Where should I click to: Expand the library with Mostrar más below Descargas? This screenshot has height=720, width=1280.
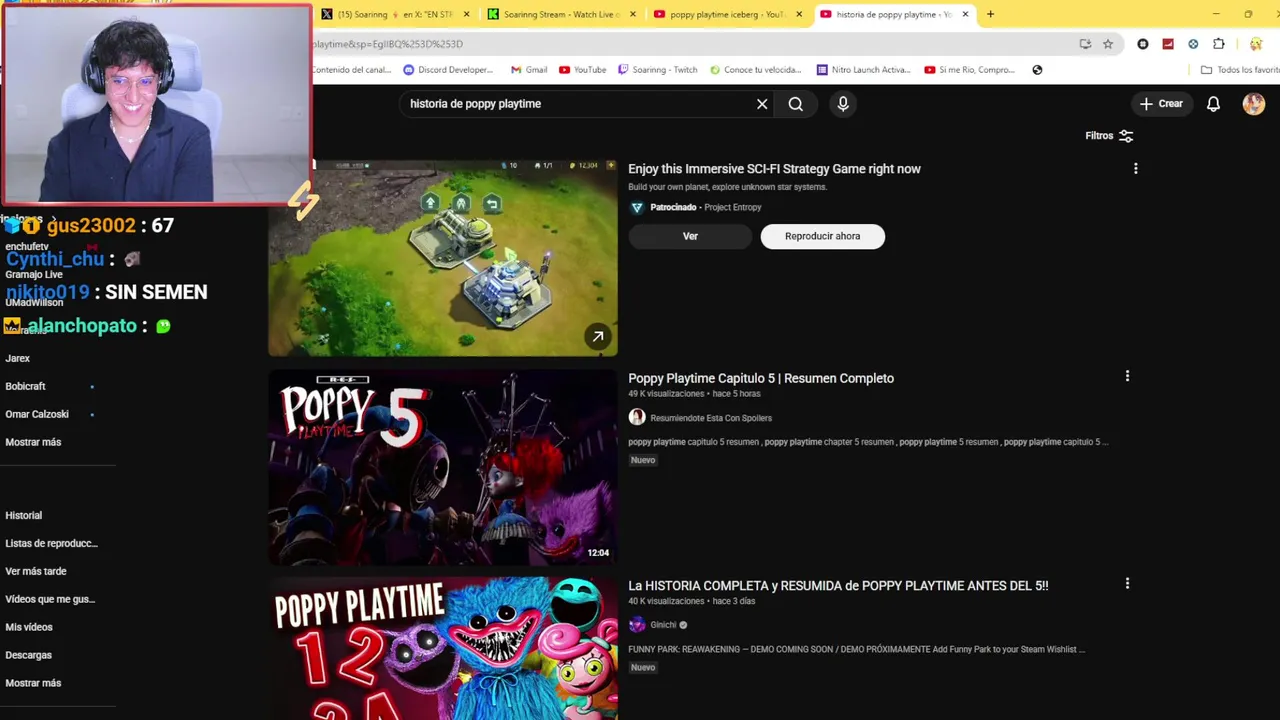pos(33,683)
